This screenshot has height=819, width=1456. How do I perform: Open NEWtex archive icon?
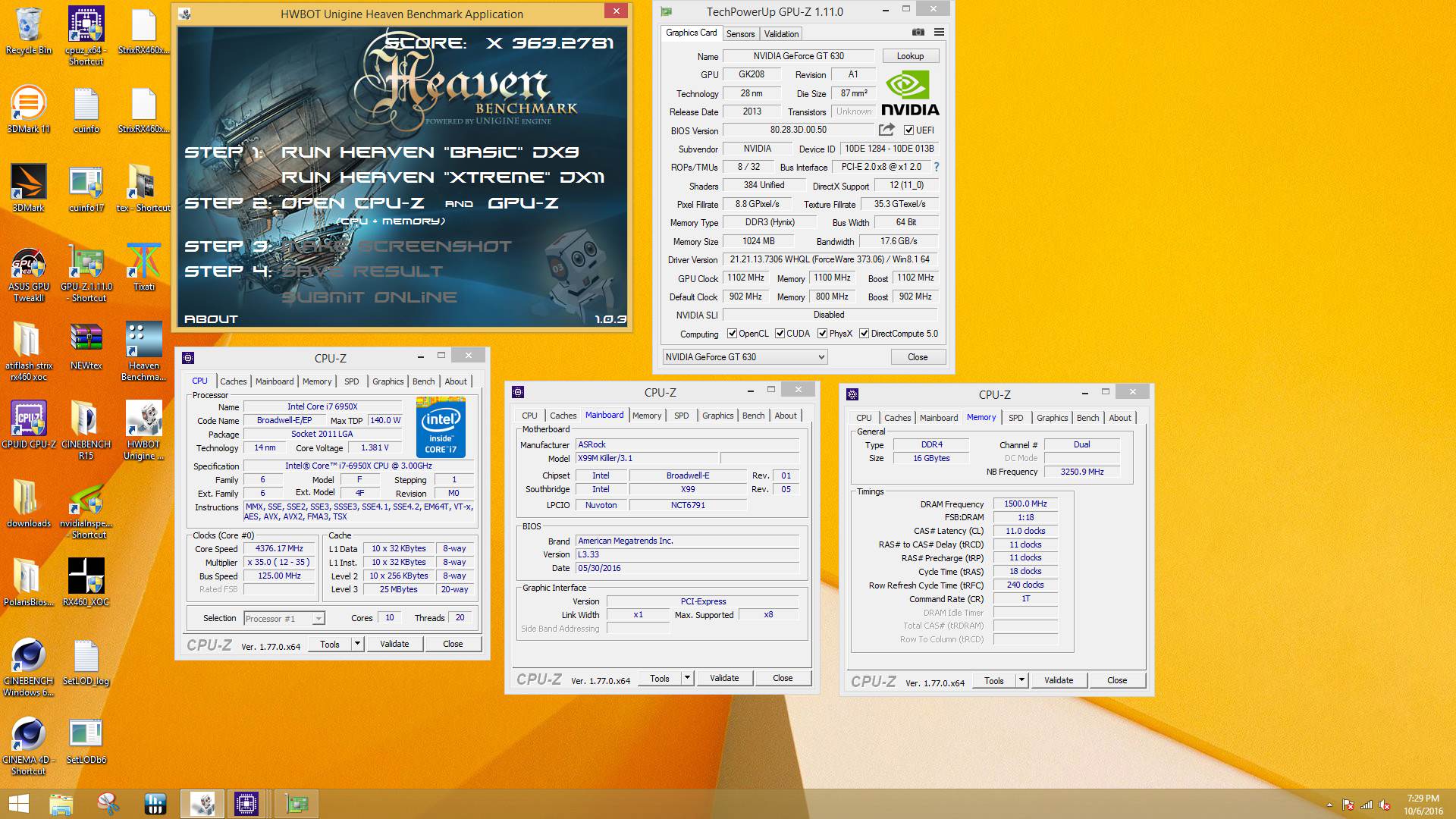86,345
